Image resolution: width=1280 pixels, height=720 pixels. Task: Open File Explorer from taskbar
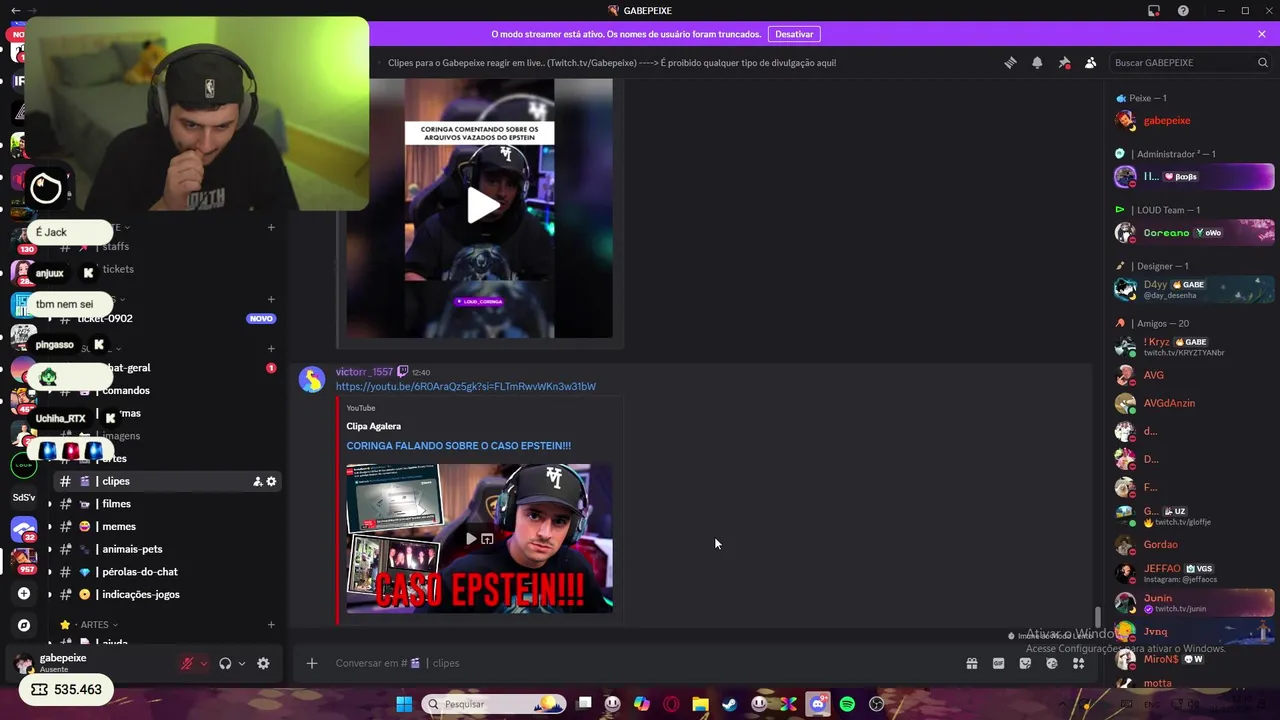[x=700, y=704]
